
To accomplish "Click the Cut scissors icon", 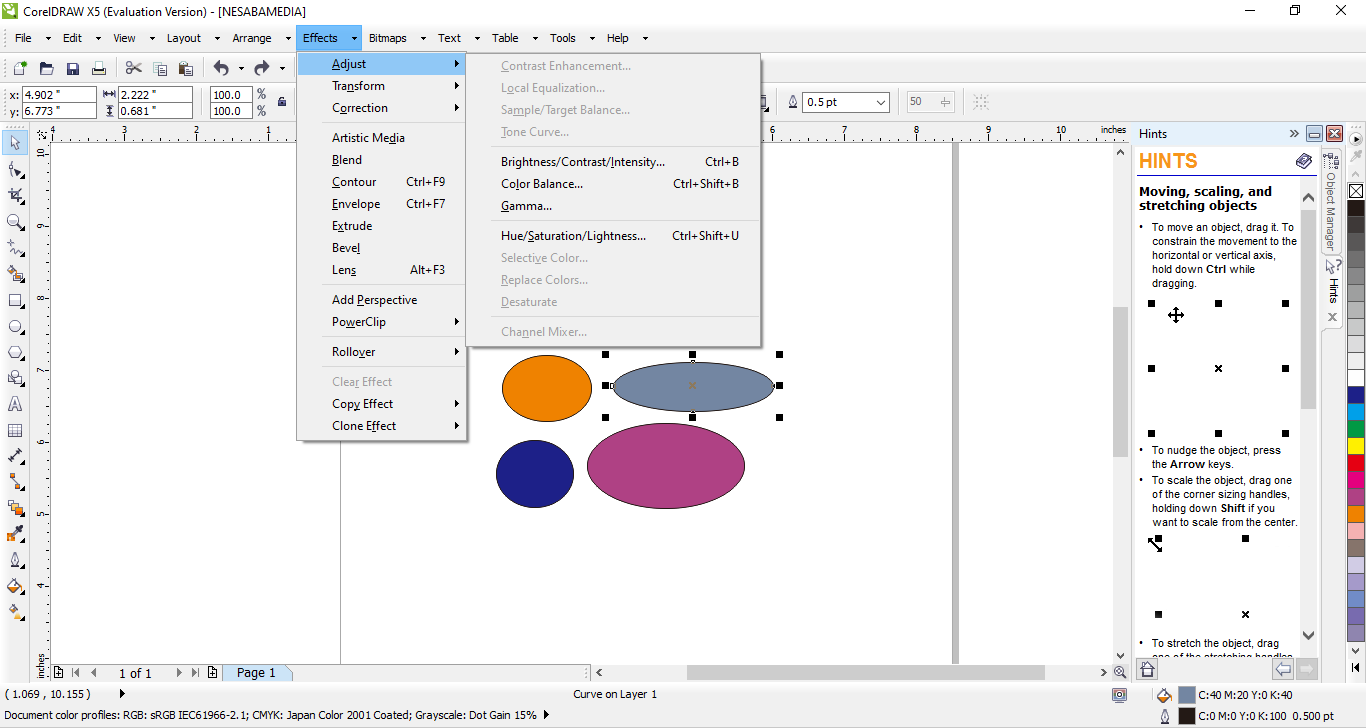I will pos(133,69).
